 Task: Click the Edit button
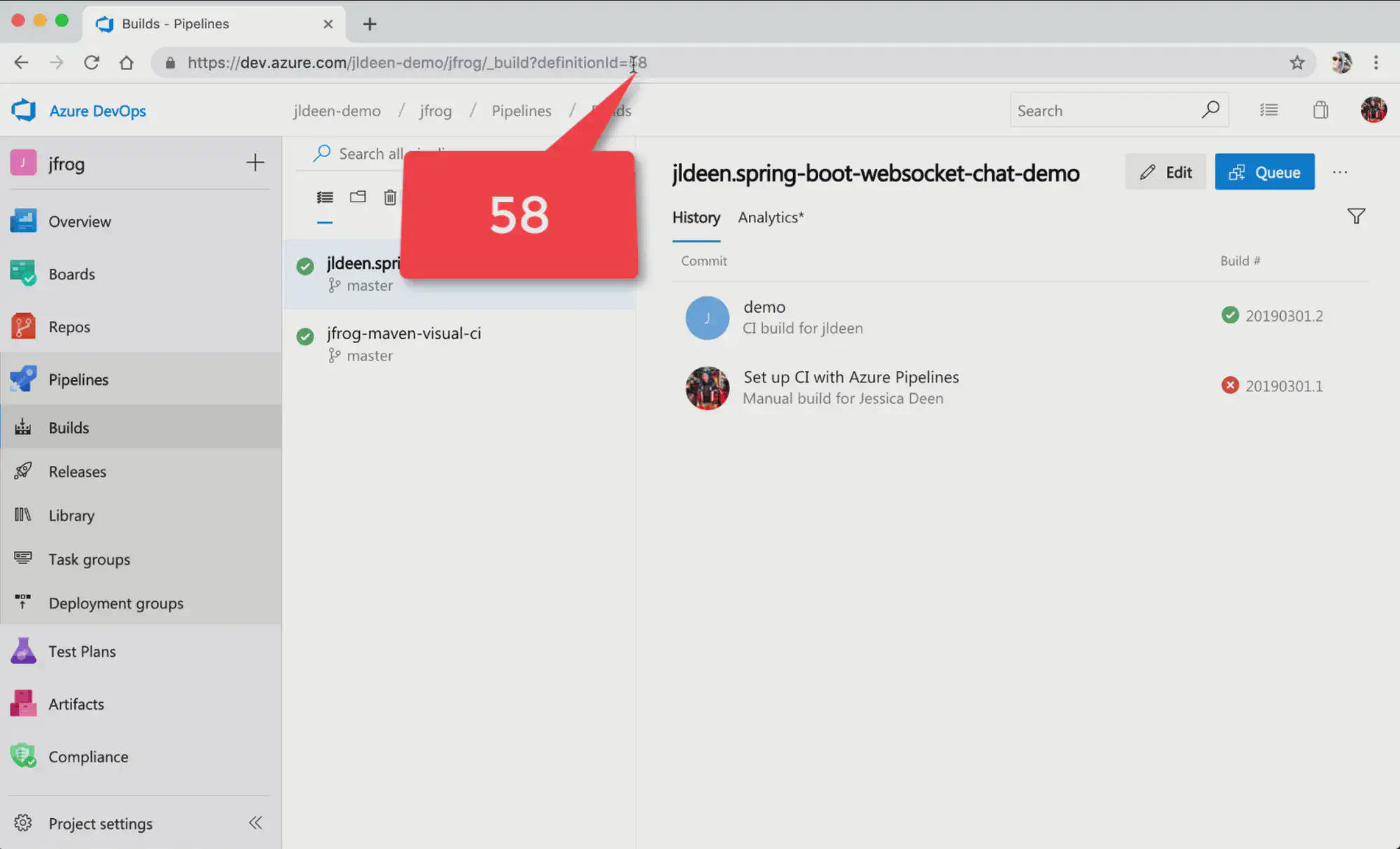point(1165,171)
